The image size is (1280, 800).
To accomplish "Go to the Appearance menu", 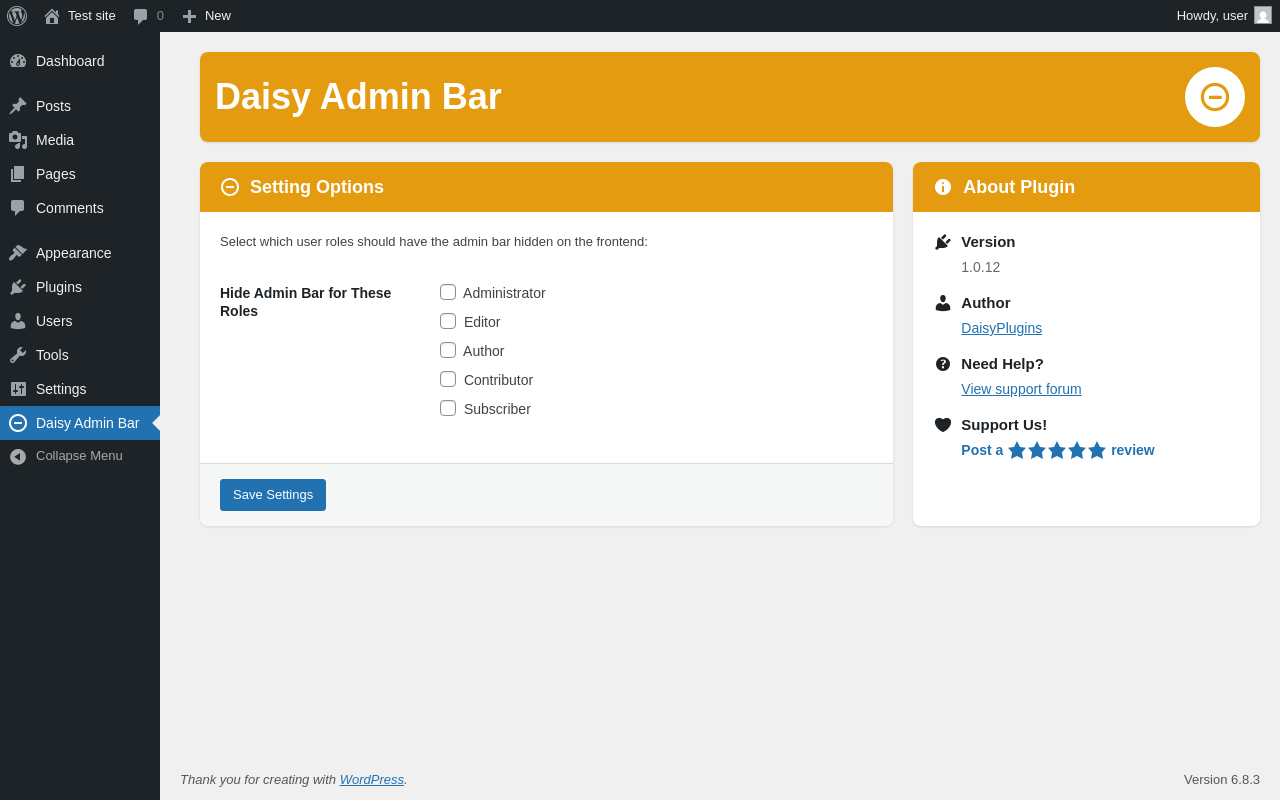I will click(73, 253).
